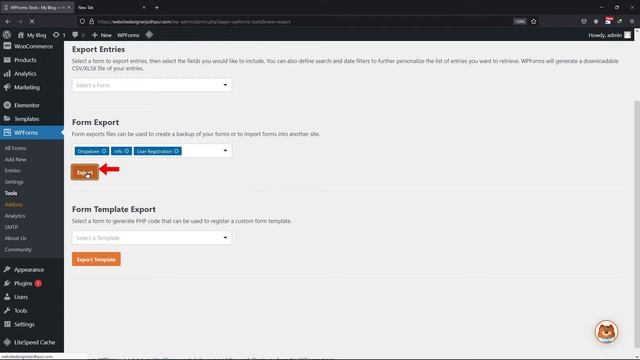The width and height of the screenshot is (640, 360).
Task: Open Tools submenu under WPForms
Action: pos(11,193)
